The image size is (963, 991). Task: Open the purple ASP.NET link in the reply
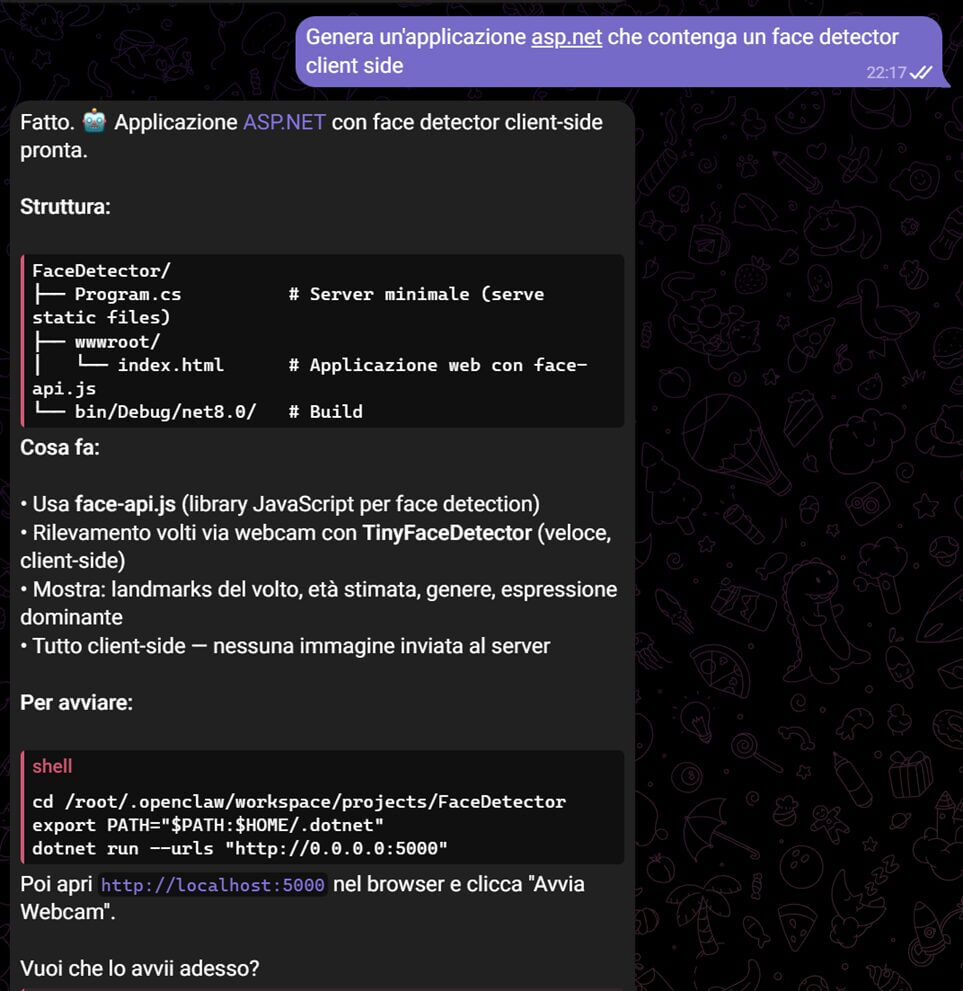click(284, 123)
